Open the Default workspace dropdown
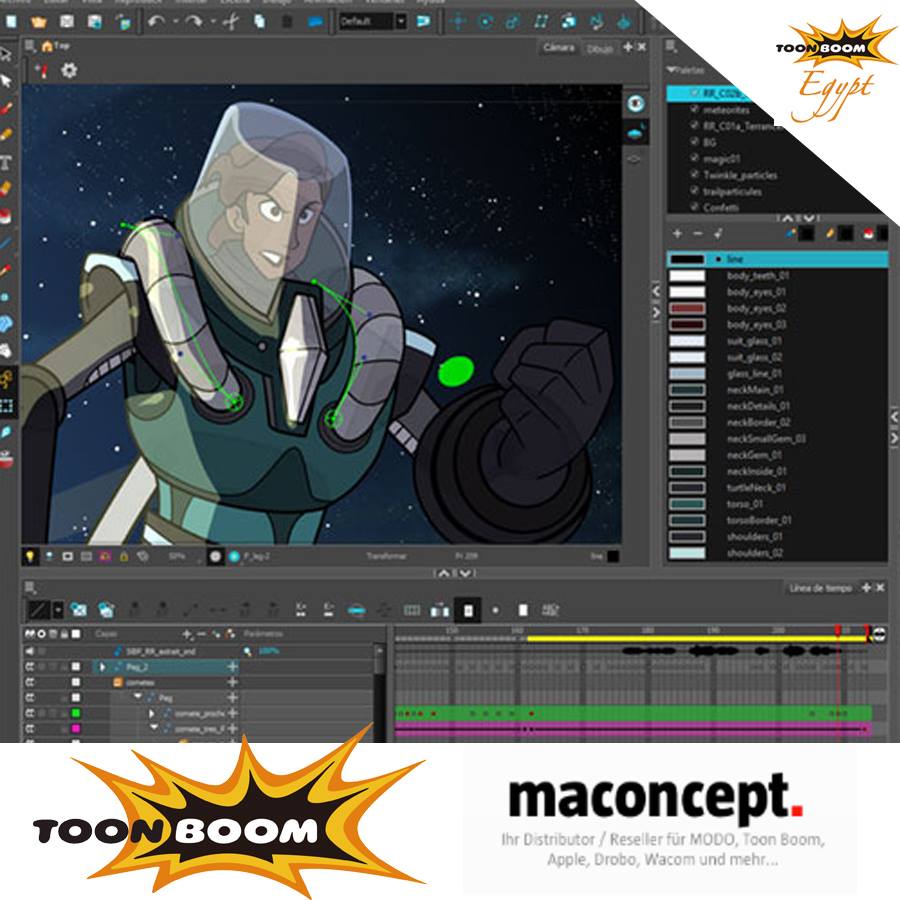 [x=401, y=22]
